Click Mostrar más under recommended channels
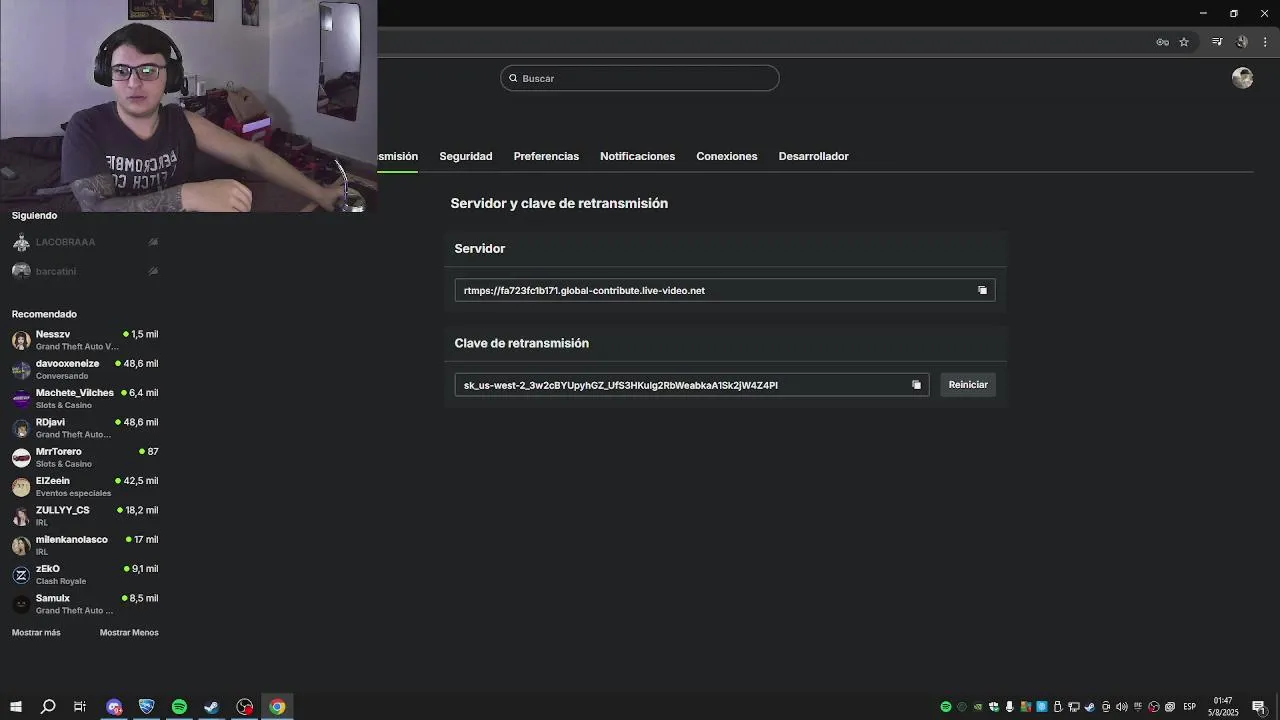 36,632
